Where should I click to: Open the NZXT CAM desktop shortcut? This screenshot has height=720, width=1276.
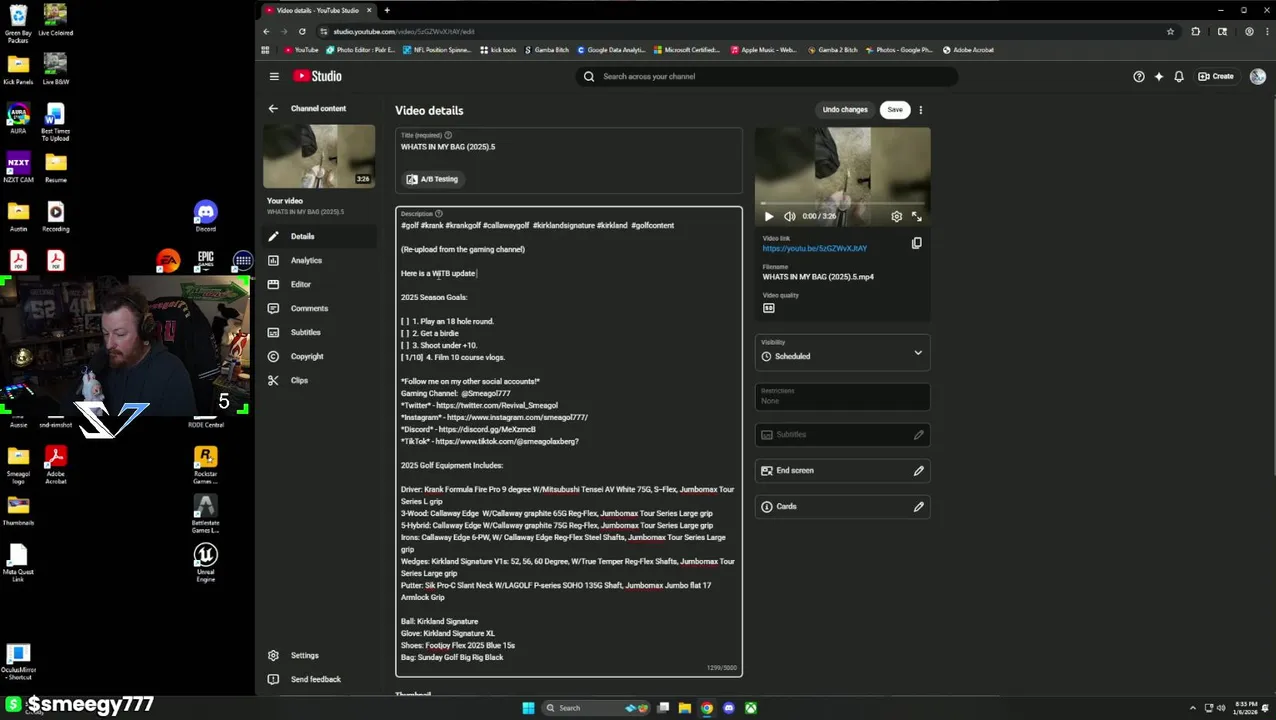click(x=18, y=167)
